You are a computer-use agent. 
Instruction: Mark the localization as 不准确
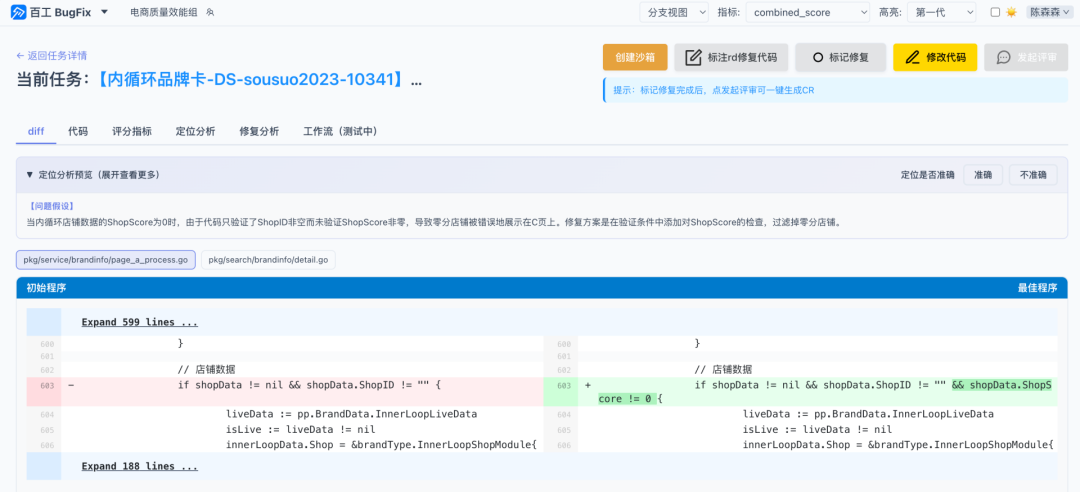coord(1033,175)
